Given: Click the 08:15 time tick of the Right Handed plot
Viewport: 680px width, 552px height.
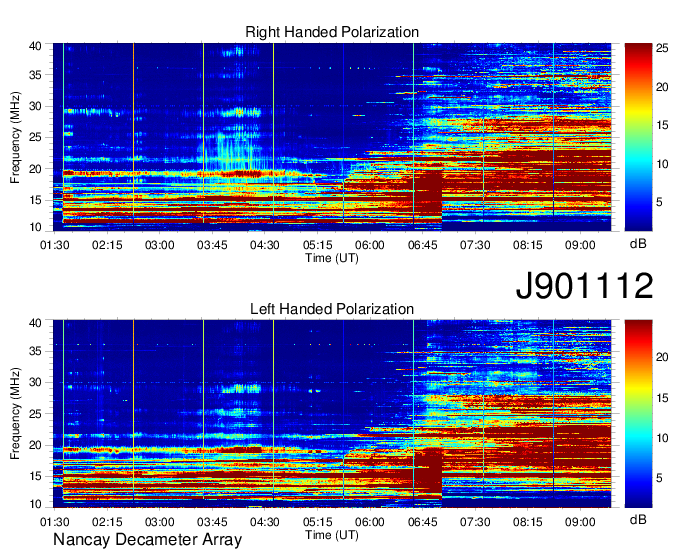Looking at the screenshot, I should (528, 245).
